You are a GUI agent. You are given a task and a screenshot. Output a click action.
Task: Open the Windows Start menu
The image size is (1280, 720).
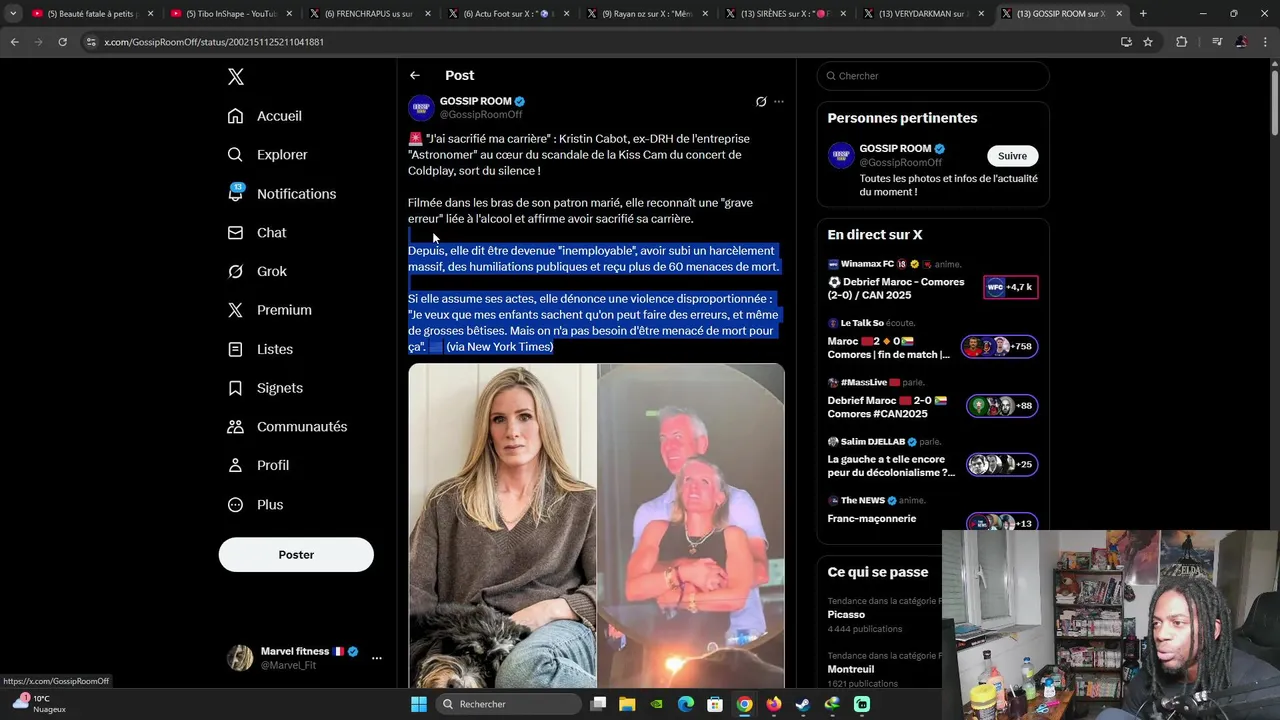419,704
